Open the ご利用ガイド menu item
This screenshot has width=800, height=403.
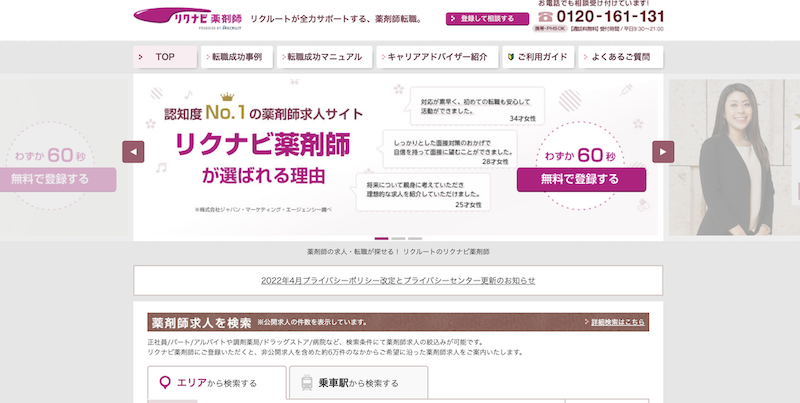538,57
